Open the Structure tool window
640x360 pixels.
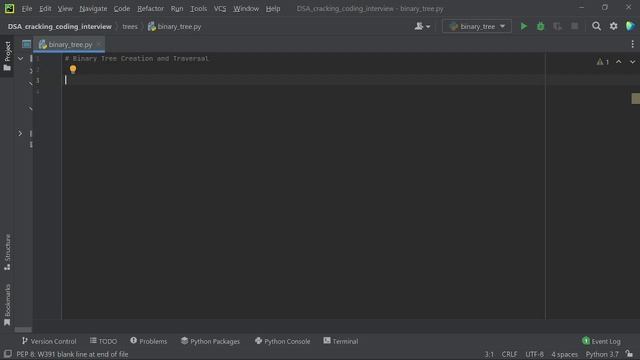(7, 252)
